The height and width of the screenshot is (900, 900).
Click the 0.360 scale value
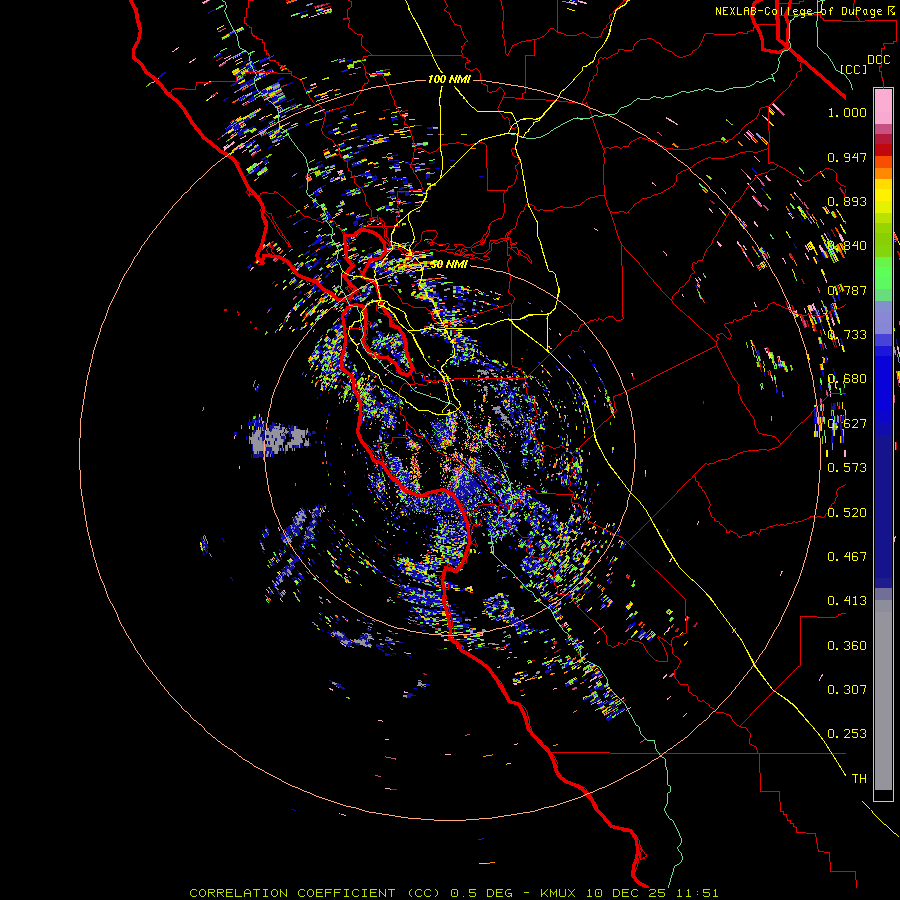pyautogui.click(x=847, y=646)
